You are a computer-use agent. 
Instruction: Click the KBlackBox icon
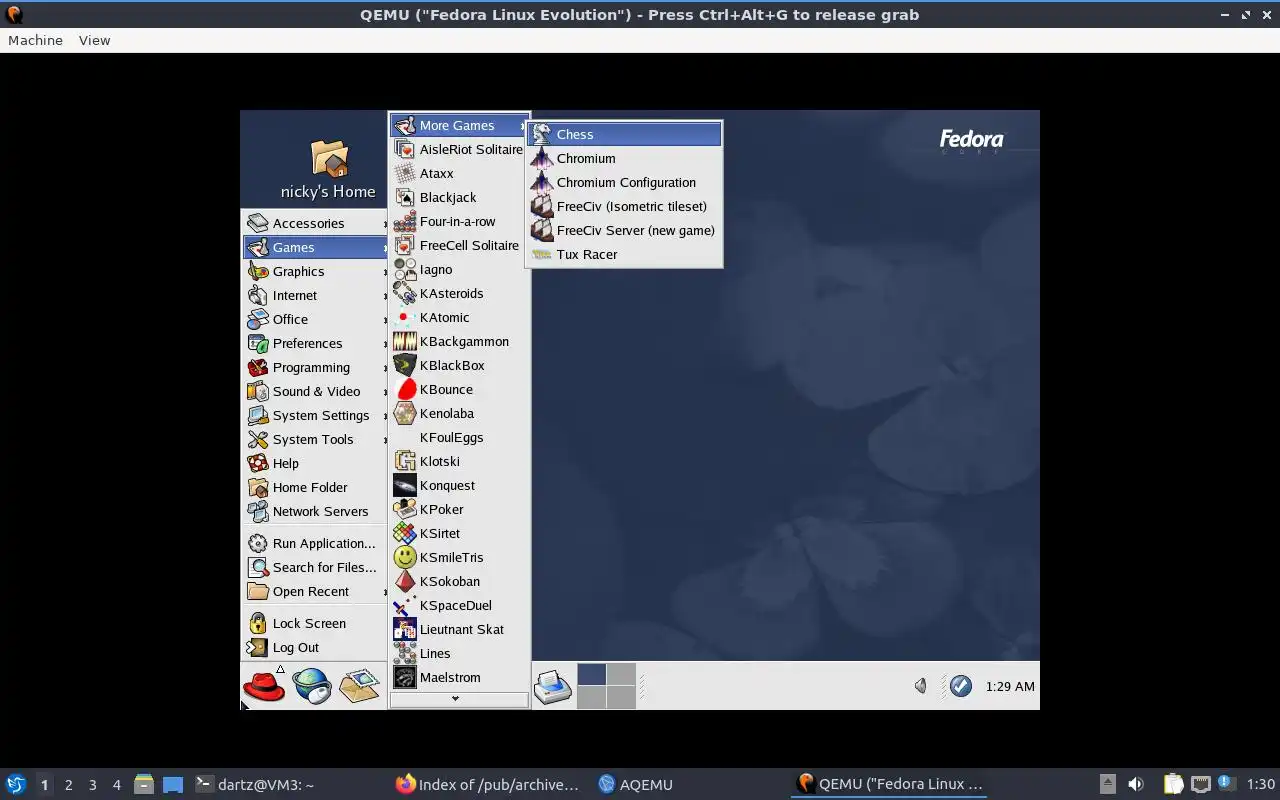point(405,365)
